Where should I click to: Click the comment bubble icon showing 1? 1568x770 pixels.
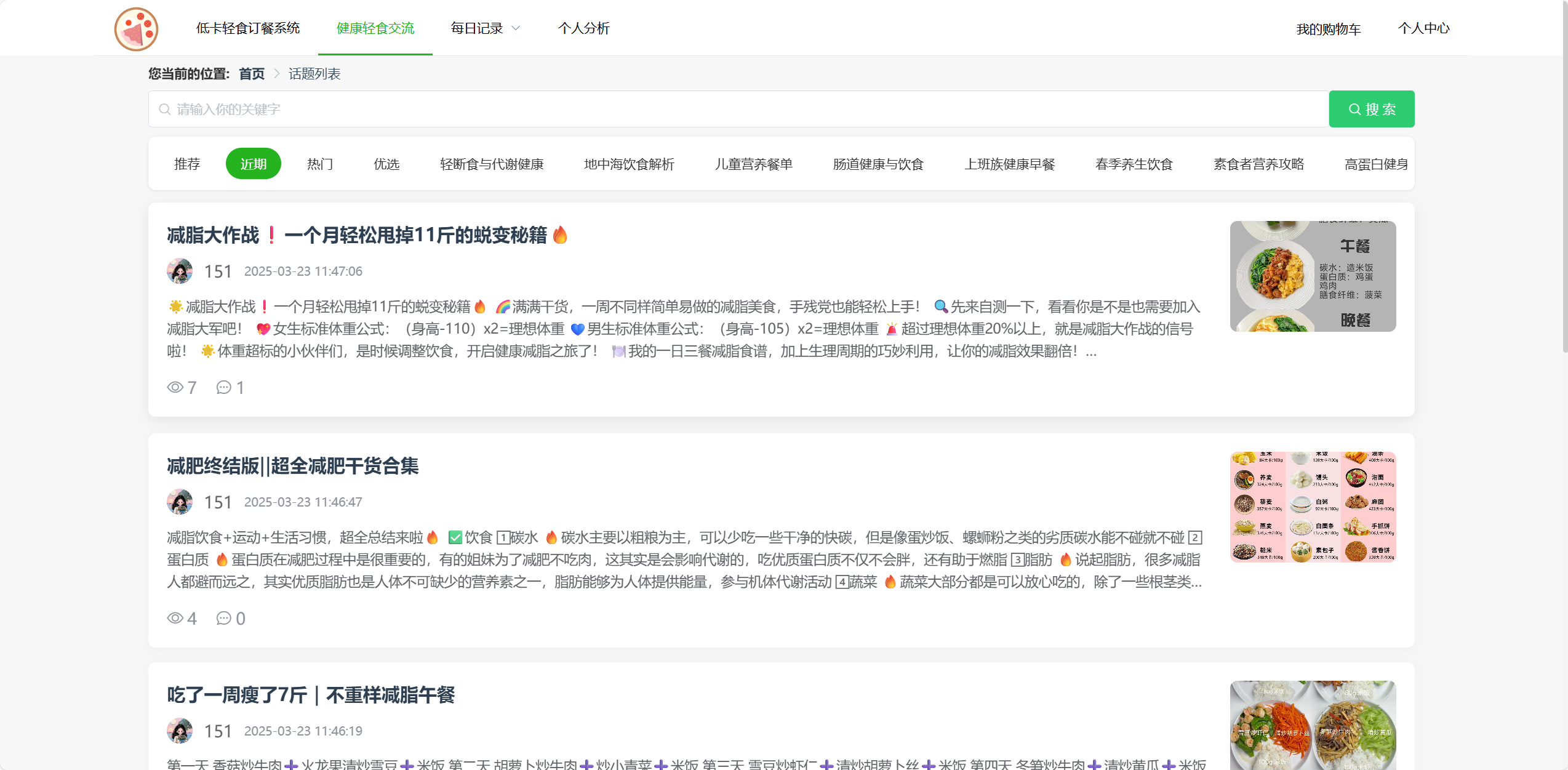click(224, 388)
